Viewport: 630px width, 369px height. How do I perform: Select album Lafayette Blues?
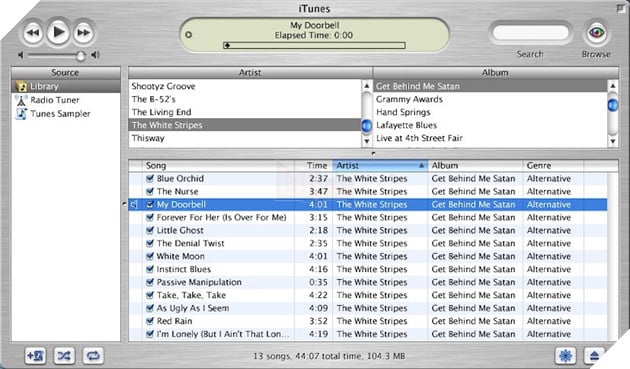click(x=490, y=125)
